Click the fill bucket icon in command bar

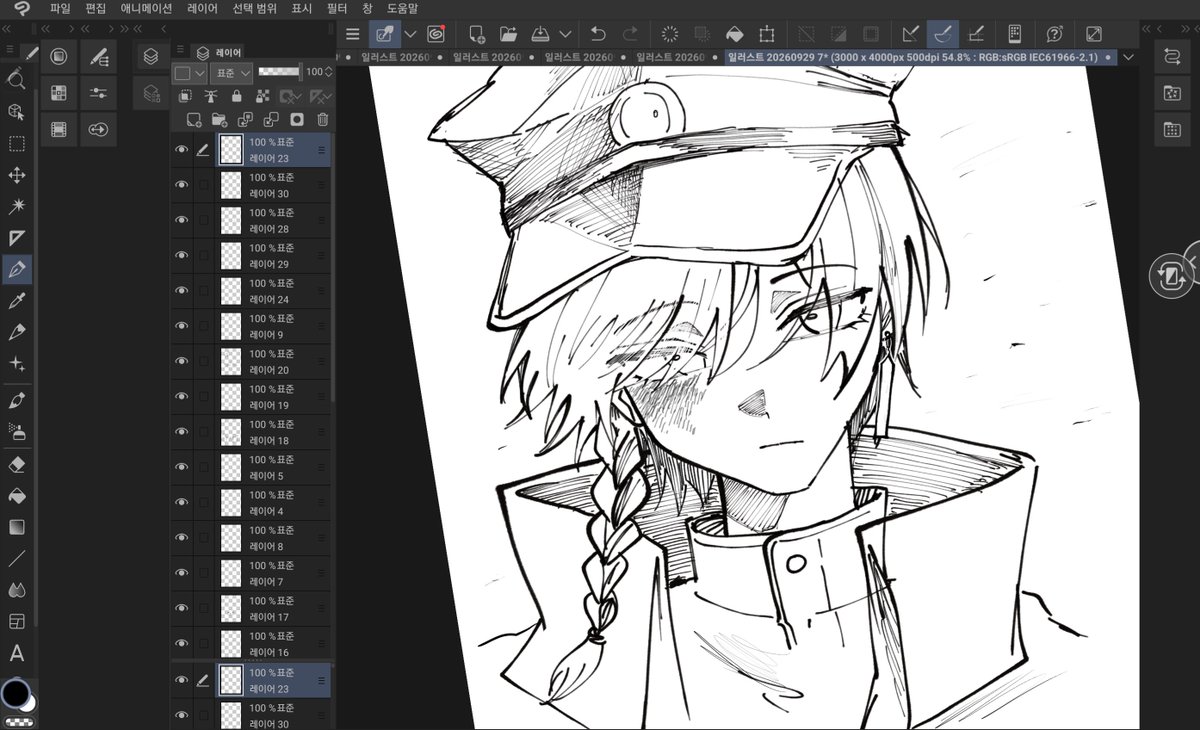pos(734,34)
